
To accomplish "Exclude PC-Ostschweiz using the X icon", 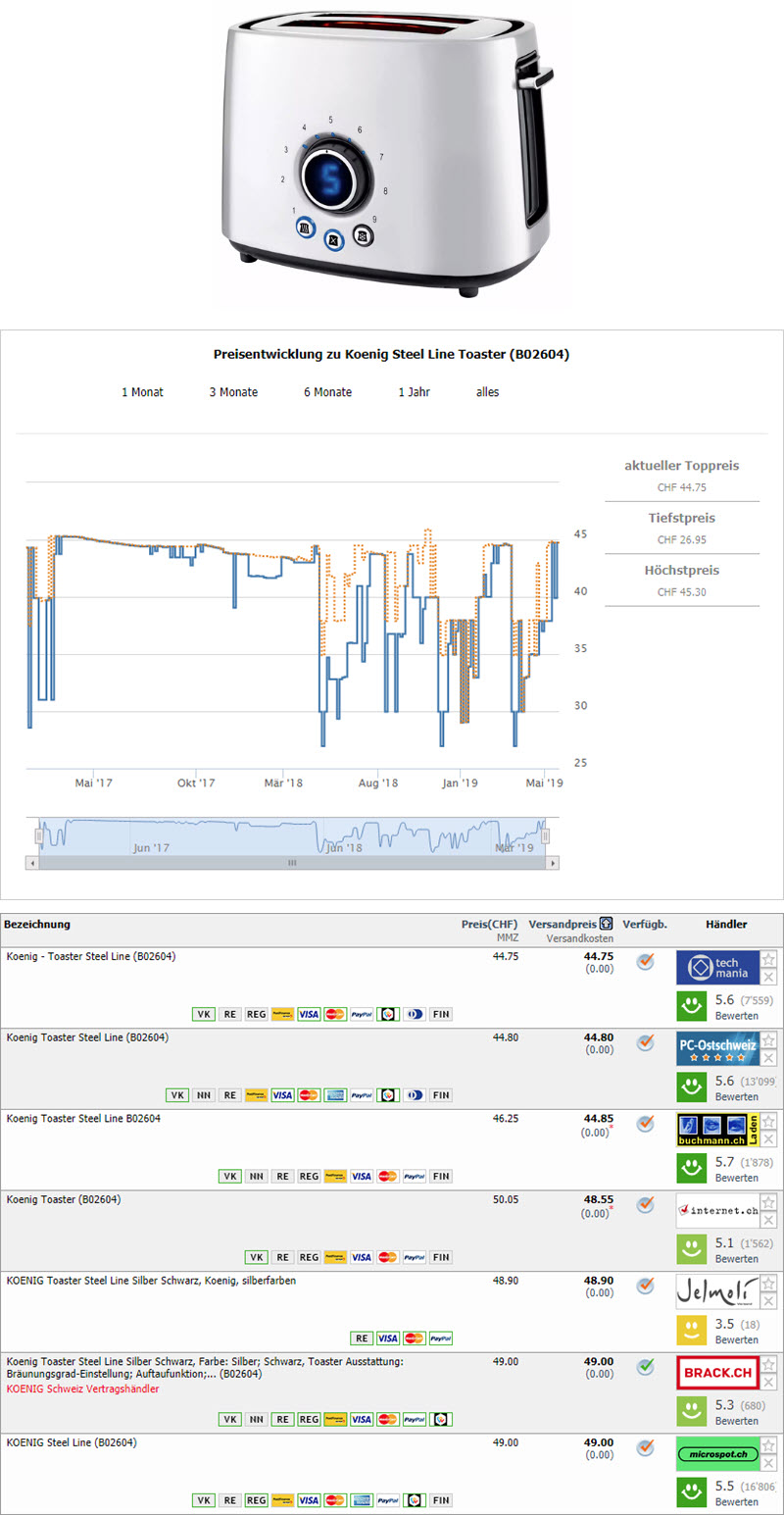I will (x=769, y=1057).
